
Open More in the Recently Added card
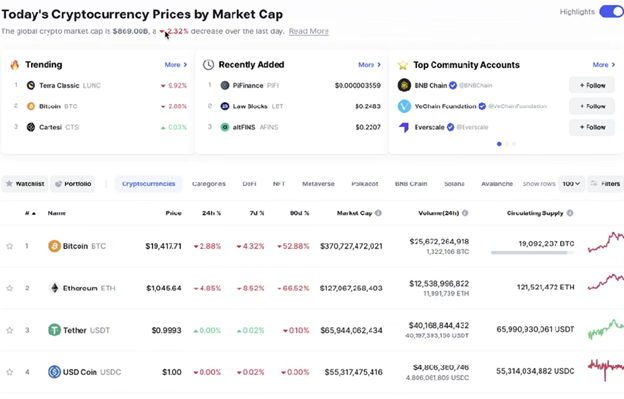(x=369, y=65)
